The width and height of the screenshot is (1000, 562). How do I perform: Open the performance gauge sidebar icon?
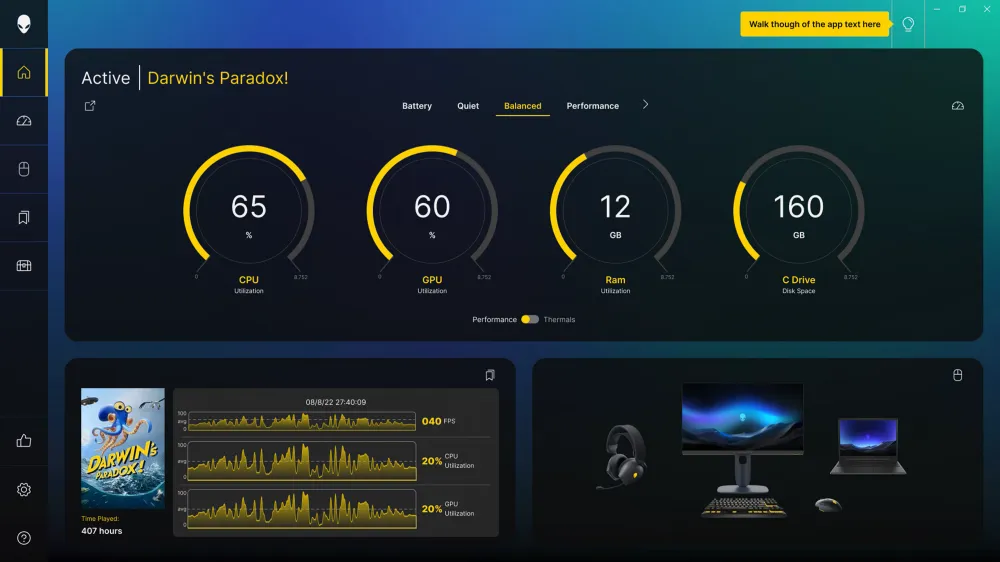pos(24,121)
